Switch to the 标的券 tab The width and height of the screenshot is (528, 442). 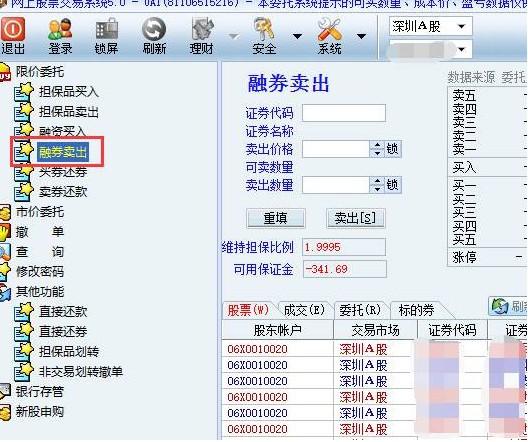point(417,310)
